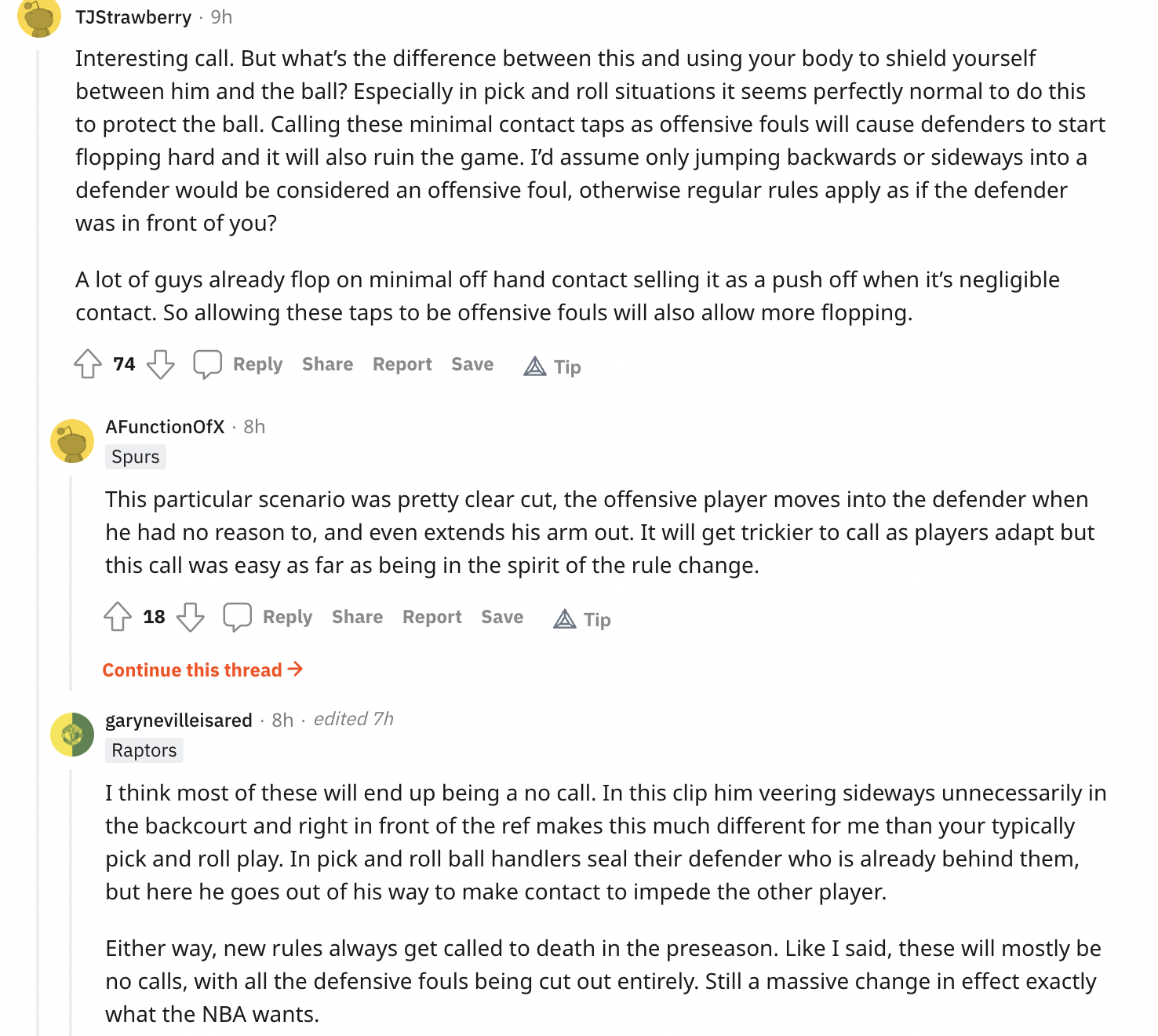Upvote TJStrawberry's comment
The height and width of the screenshot is (1036, 1158).
pos(88,364)
